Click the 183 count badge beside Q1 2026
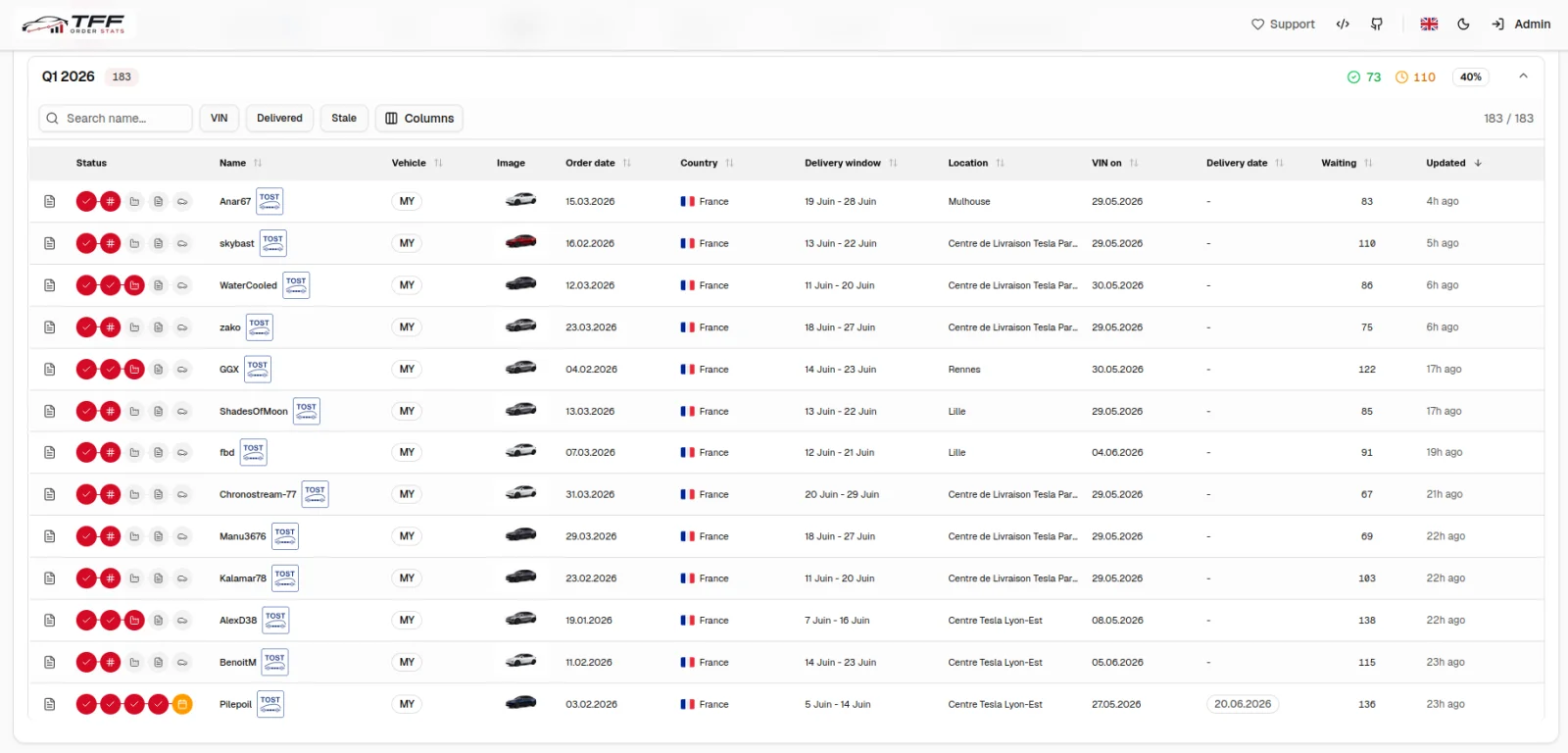The width and height of the screenshot is (1568, 753). tap(122, 77)
